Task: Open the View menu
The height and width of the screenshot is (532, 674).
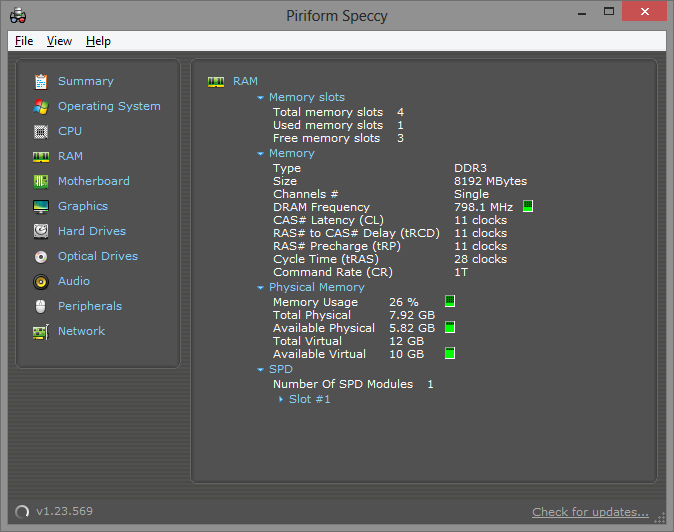Action: (x=59, y=41)
